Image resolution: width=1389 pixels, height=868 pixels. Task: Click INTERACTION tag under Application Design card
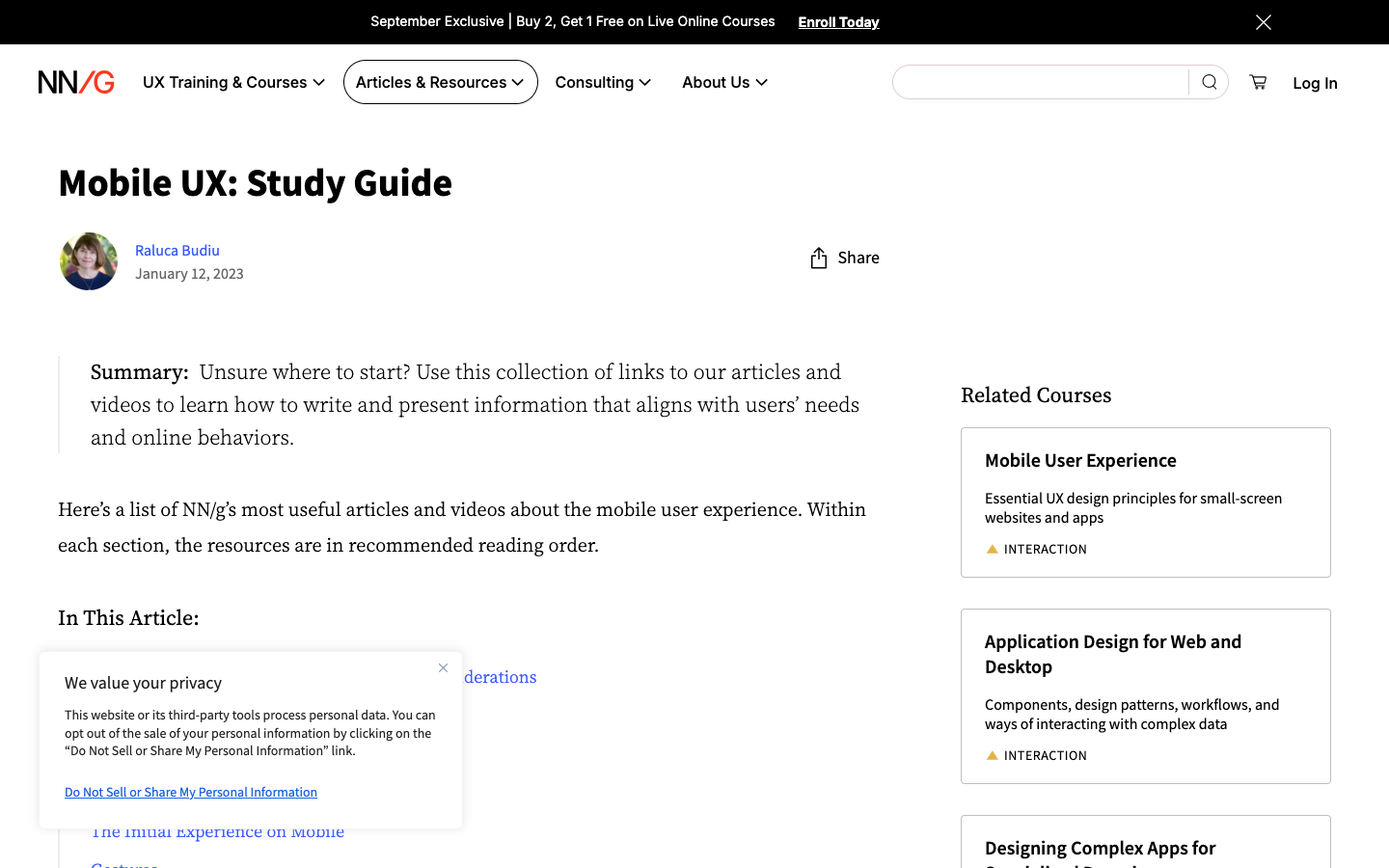(x=1037, y=755)
